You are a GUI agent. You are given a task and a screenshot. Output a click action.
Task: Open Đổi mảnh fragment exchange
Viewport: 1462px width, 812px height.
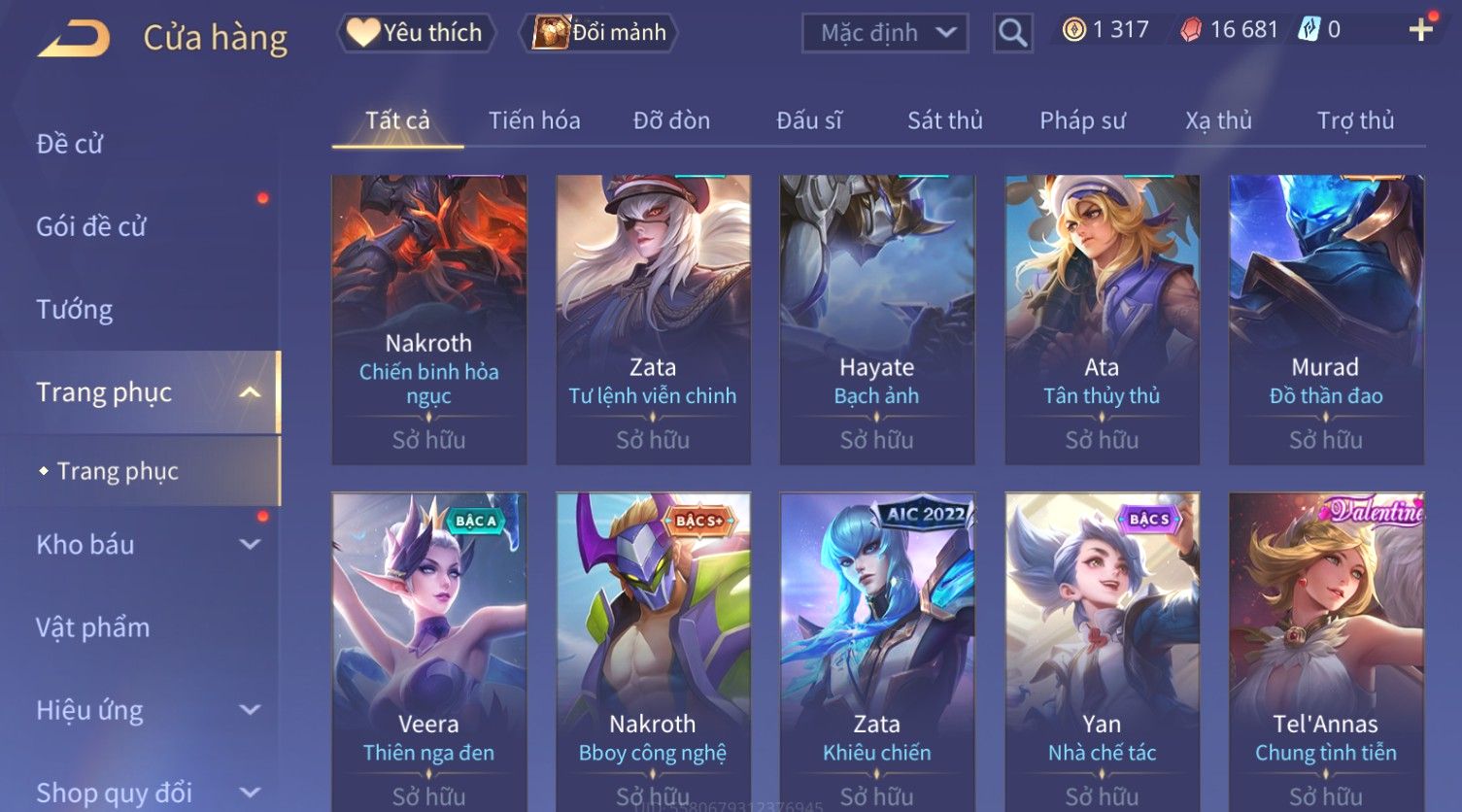click(598, 33)
